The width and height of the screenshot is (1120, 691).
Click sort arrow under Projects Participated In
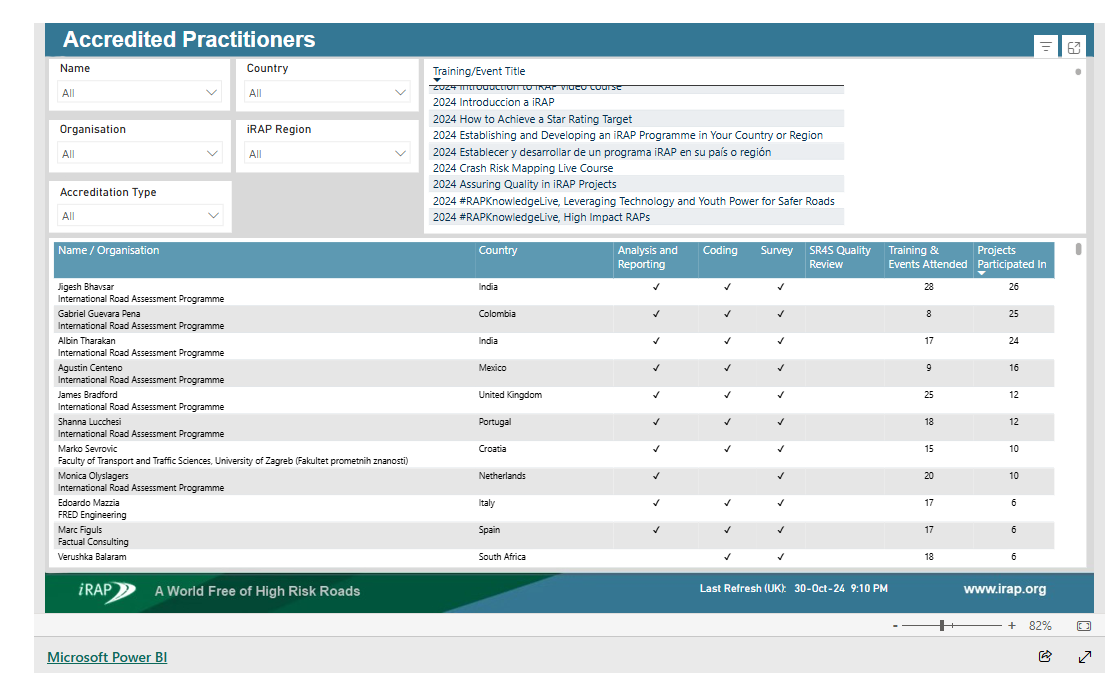point(981,273)
